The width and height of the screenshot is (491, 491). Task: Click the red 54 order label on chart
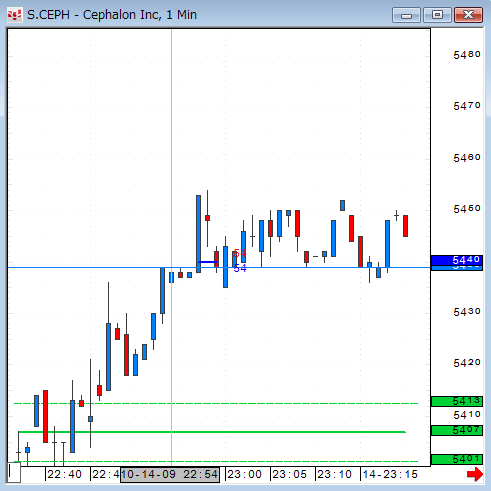coord(240,253)
